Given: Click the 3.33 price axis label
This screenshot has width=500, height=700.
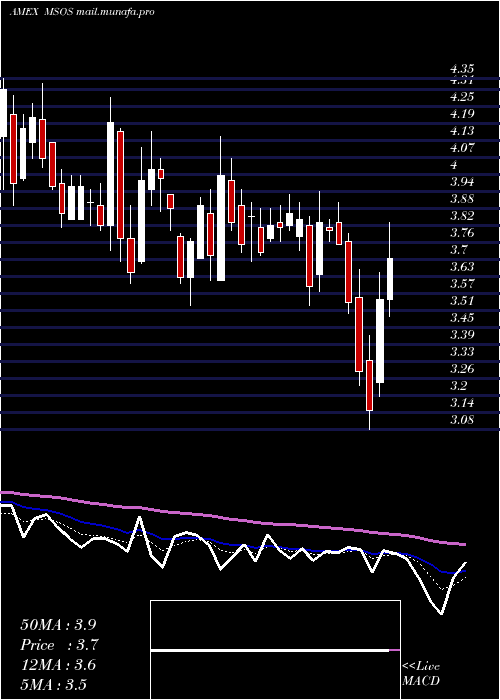Looking at the screenshot, I should coord(462,352).
